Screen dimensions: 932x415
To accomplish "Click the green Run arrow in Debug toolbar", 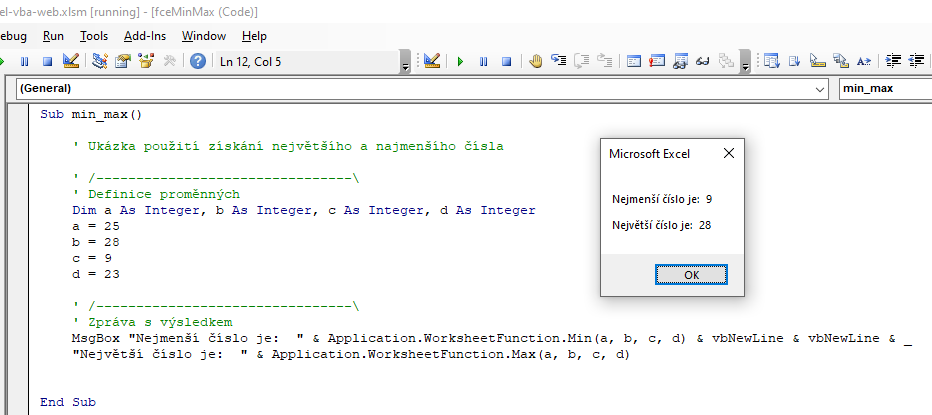I will [460, 61].
